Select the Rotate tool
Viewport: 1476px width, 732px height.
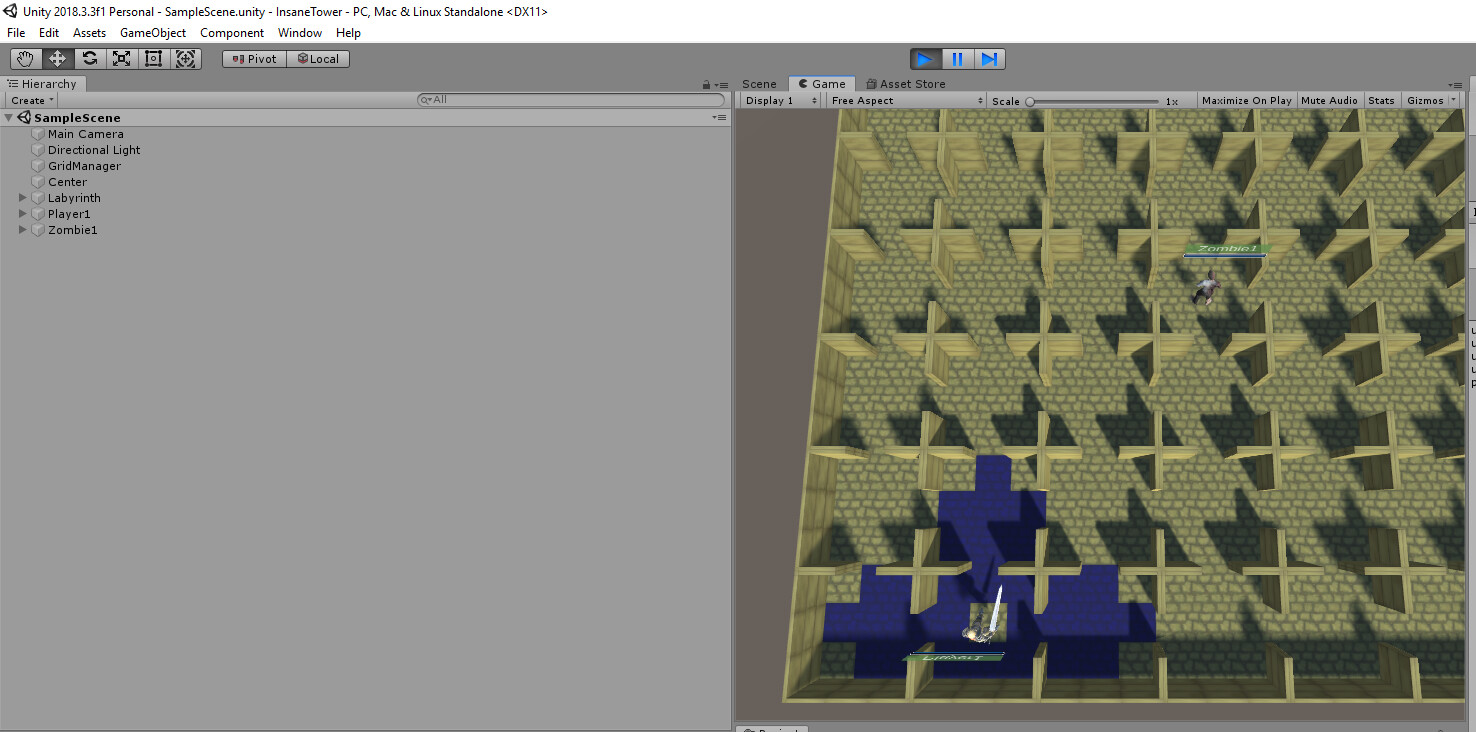click(x=89, y=58)
